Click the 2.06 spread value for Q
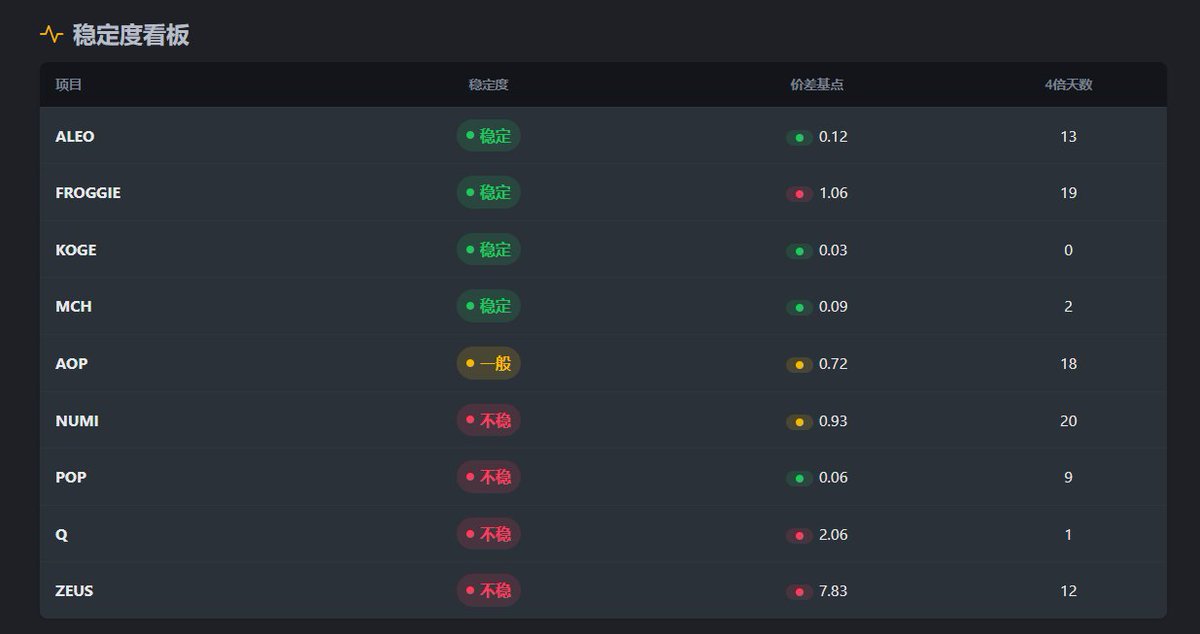Image resolution: width=1200 pixels, height=634 pixels. [833, 535]
